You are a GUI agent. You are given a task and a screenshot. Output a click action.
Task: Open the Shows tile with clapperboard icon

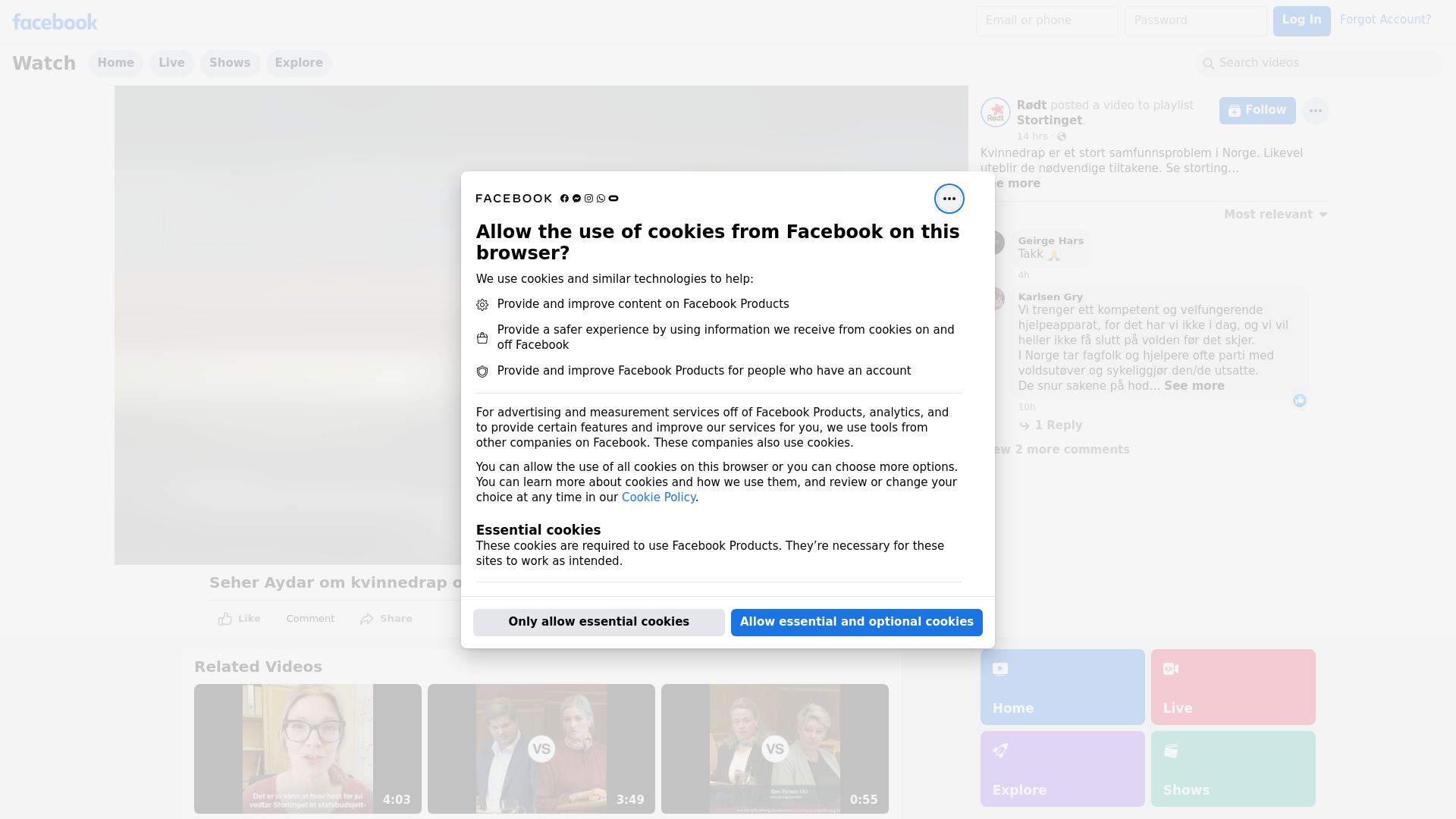(1232, 768)
